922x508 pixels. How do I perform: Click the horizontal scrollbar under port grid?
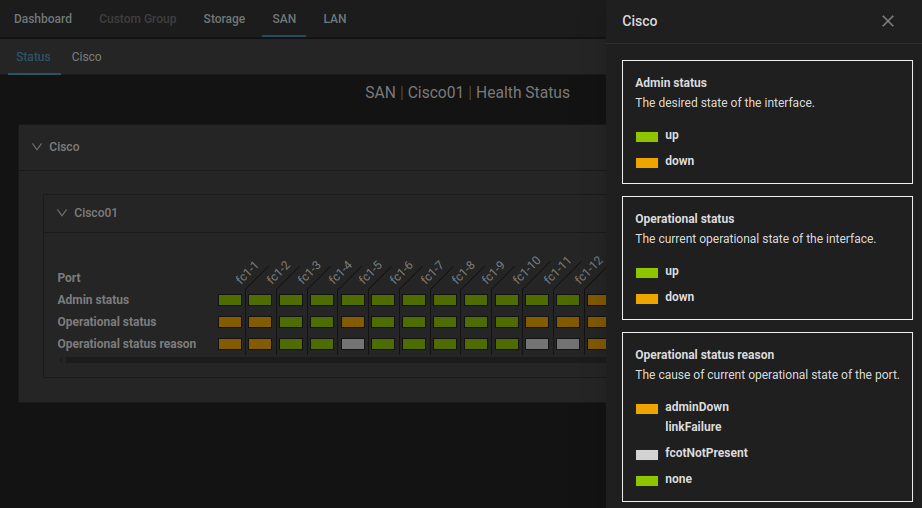(x=330, y=360)
